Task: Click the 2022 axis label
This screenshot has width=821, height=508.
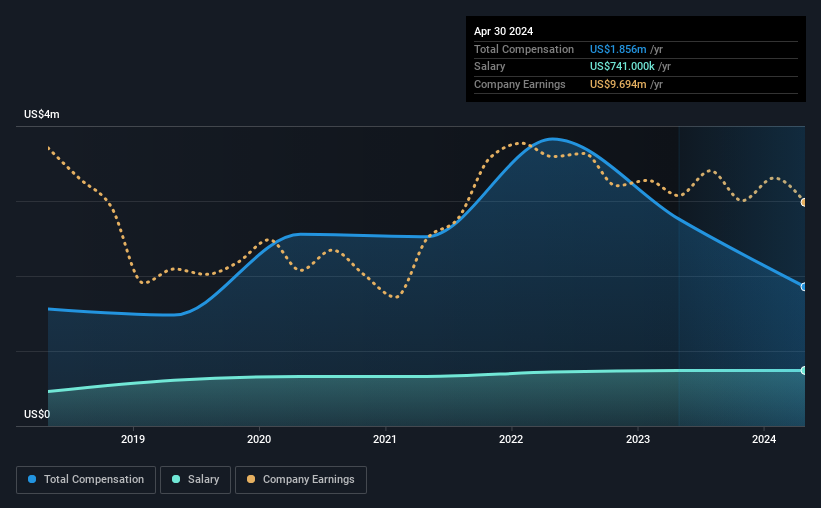Action: 511,439
